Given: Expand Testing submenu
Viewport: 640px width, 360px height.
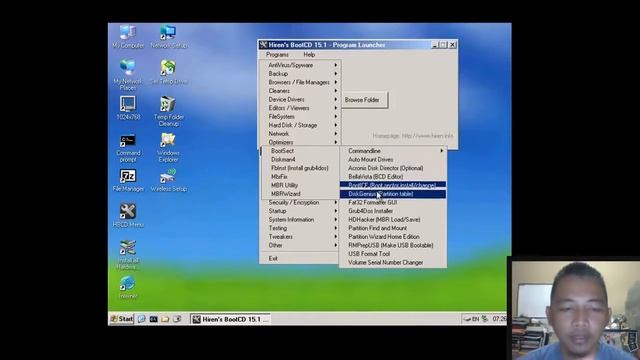Looking at the screenshot, I should (x=300, y=228).
